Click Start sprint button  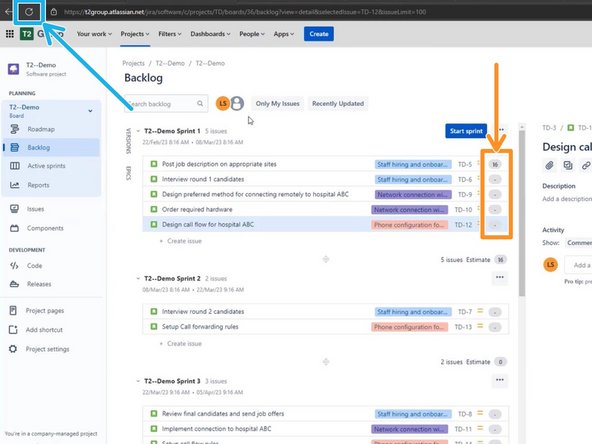466,131
